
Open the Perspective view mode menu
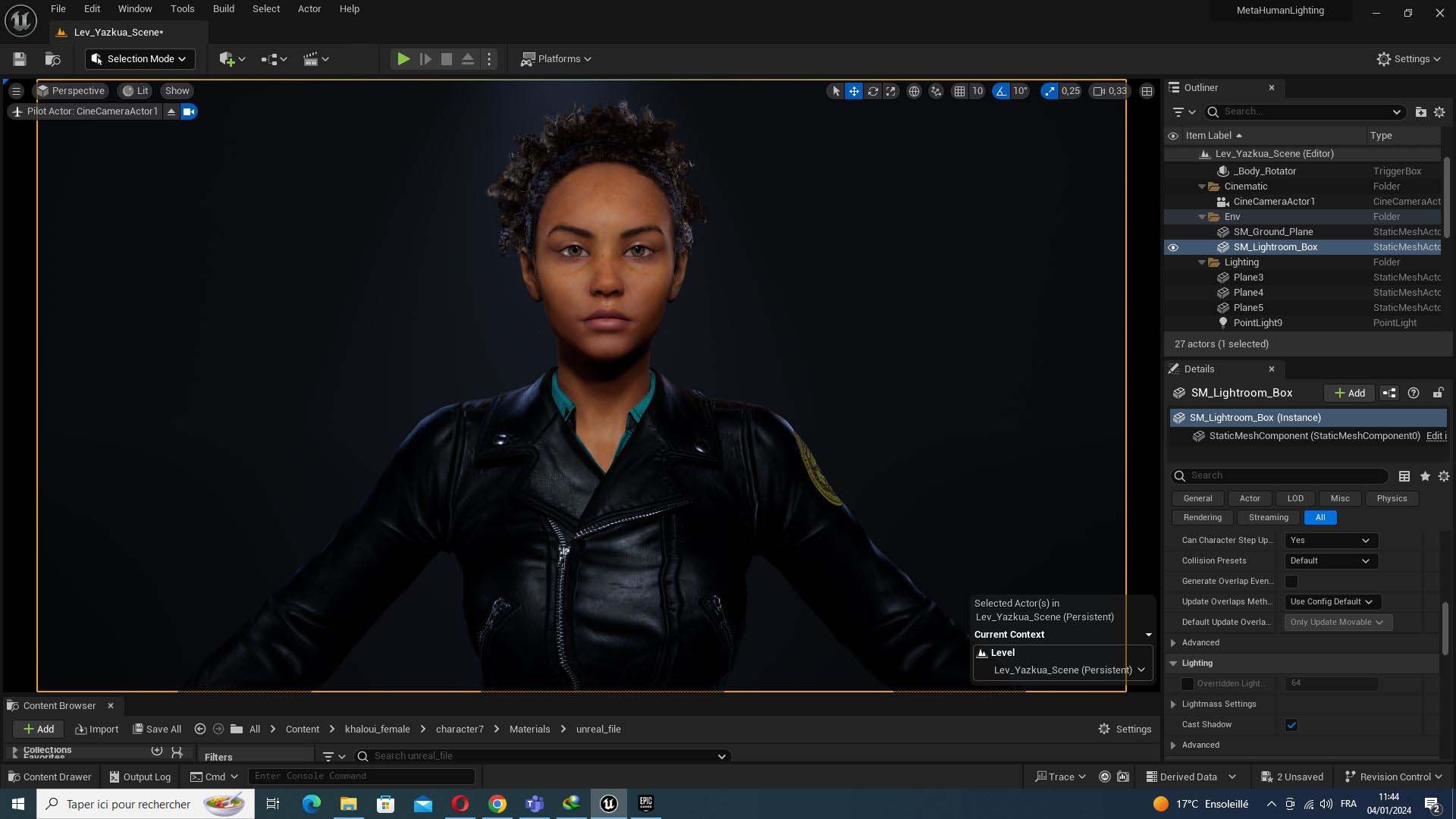(x=71, y=91)
